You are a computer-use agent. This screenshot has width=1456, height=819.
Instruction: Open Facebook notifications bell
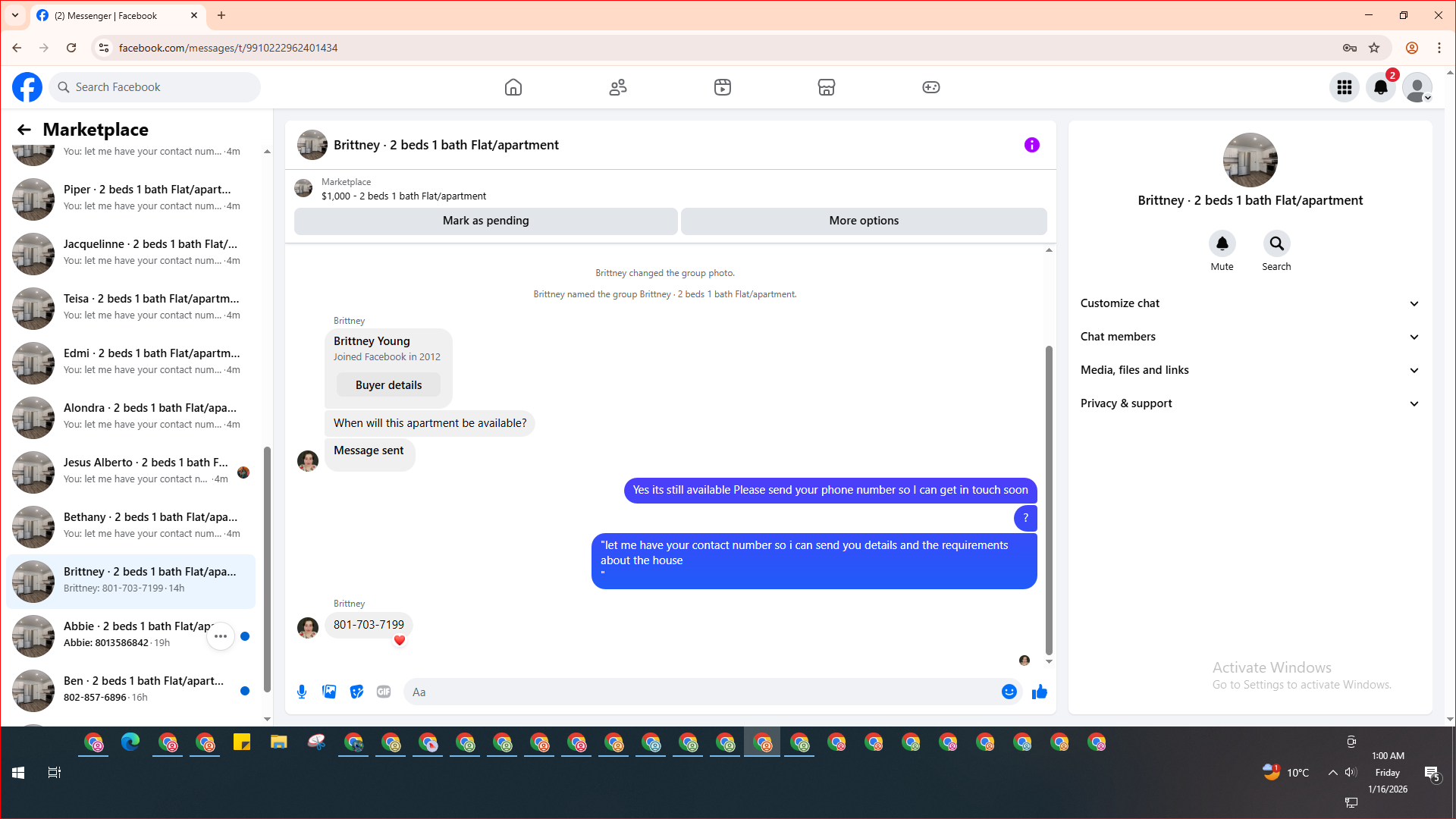[x=1381, y=87]
